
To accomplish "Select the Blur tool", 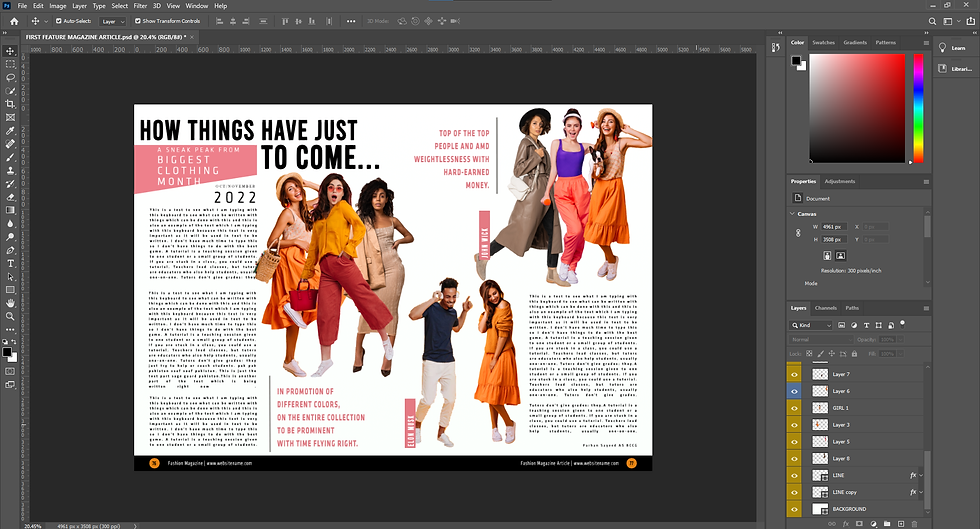I will [x=10, y=223].
